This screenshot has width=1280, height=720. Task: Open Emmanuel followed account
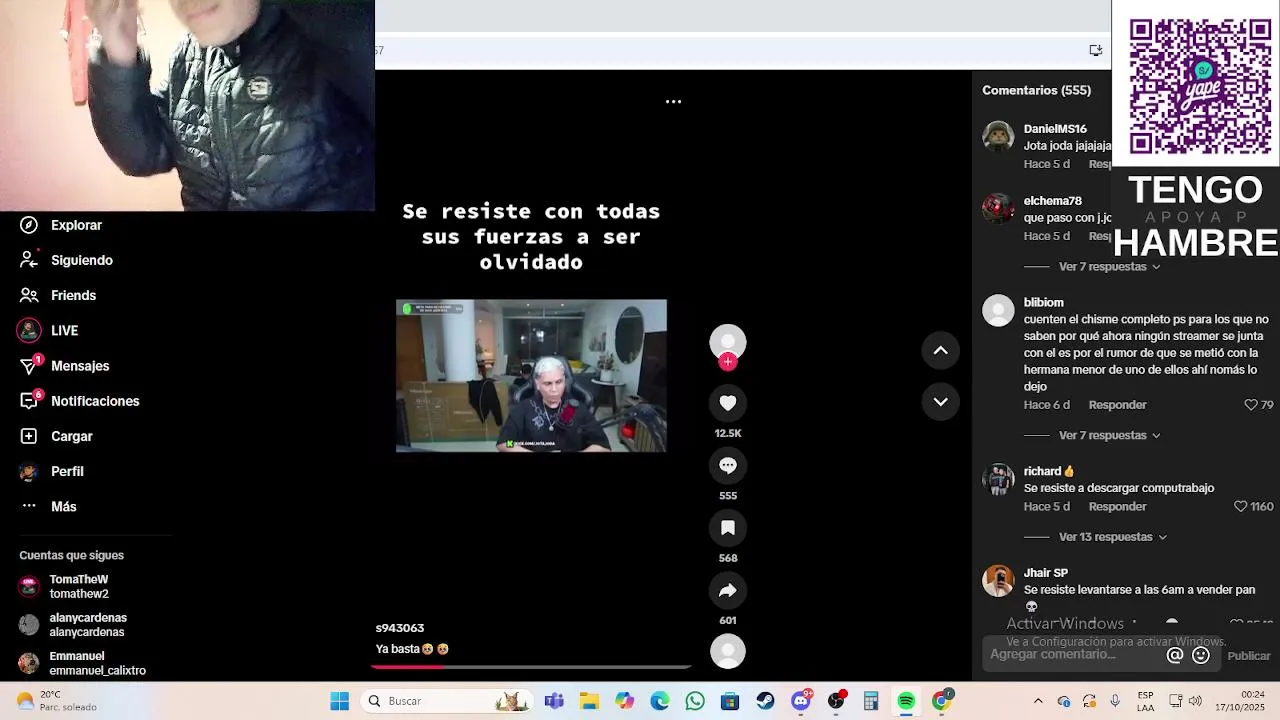tap(82, 664)
